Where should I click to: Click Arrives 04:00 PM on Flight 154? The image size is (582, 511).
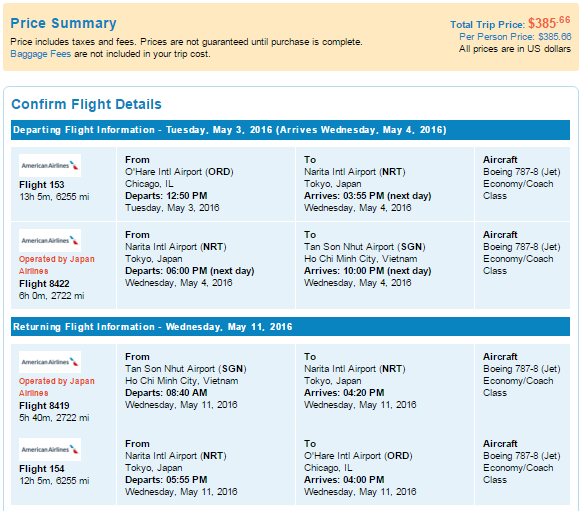[x=344, y=479]
